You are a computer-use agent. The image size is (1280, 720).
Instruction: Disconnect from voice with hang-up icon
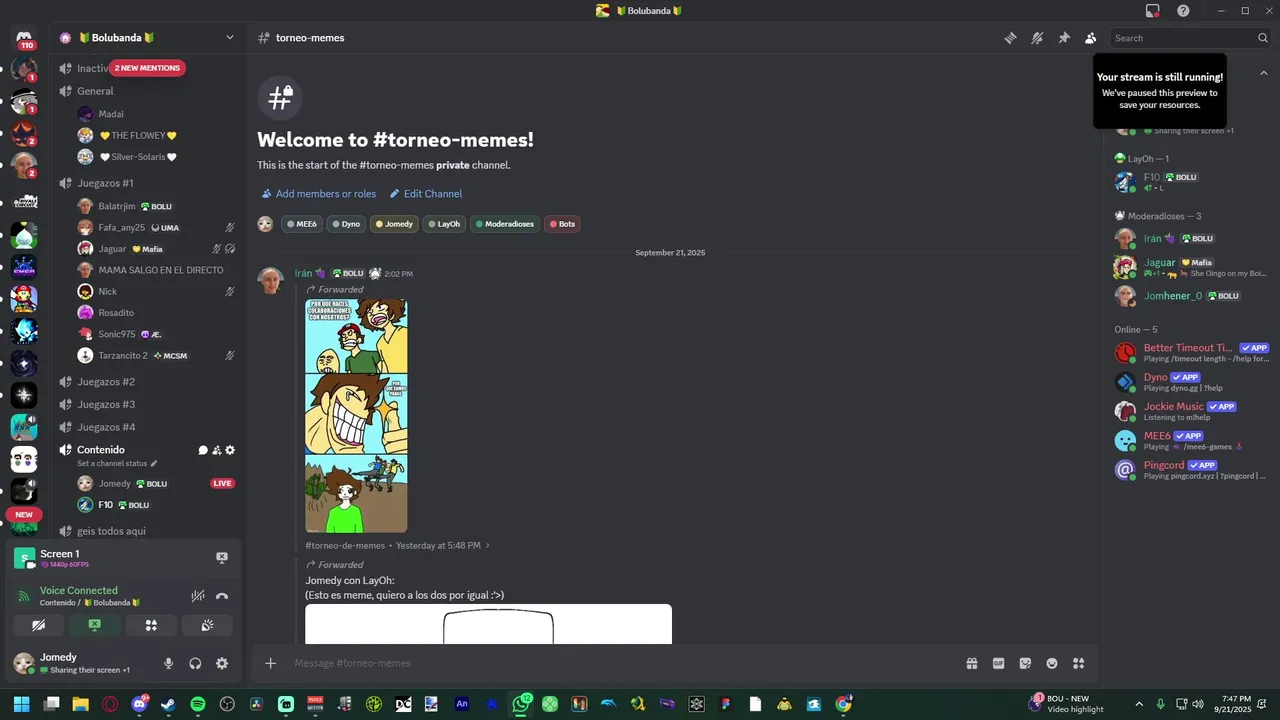[x=222, y=596]
